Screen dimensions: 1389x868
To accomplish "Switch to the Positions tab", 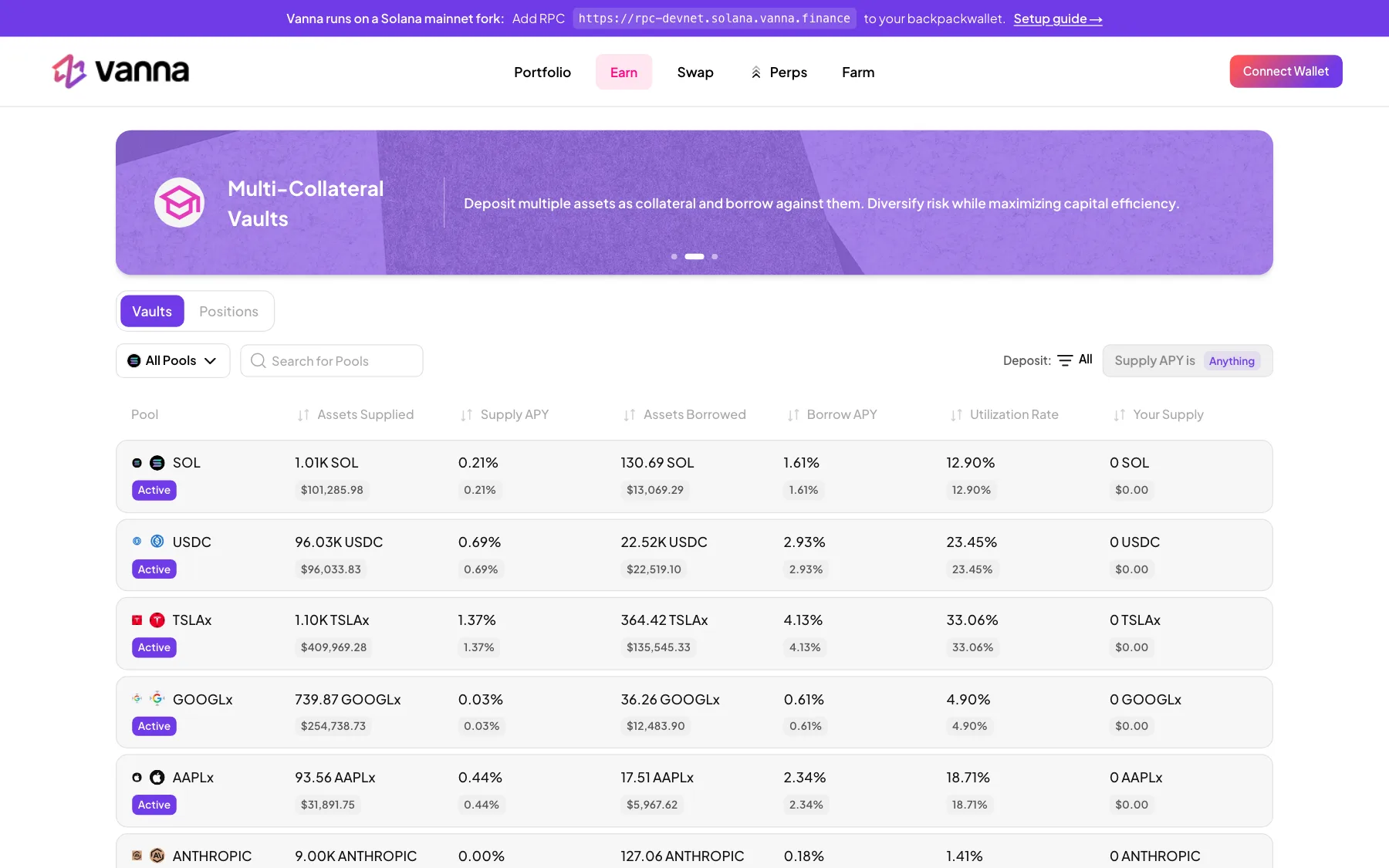I will click(228, 312).
